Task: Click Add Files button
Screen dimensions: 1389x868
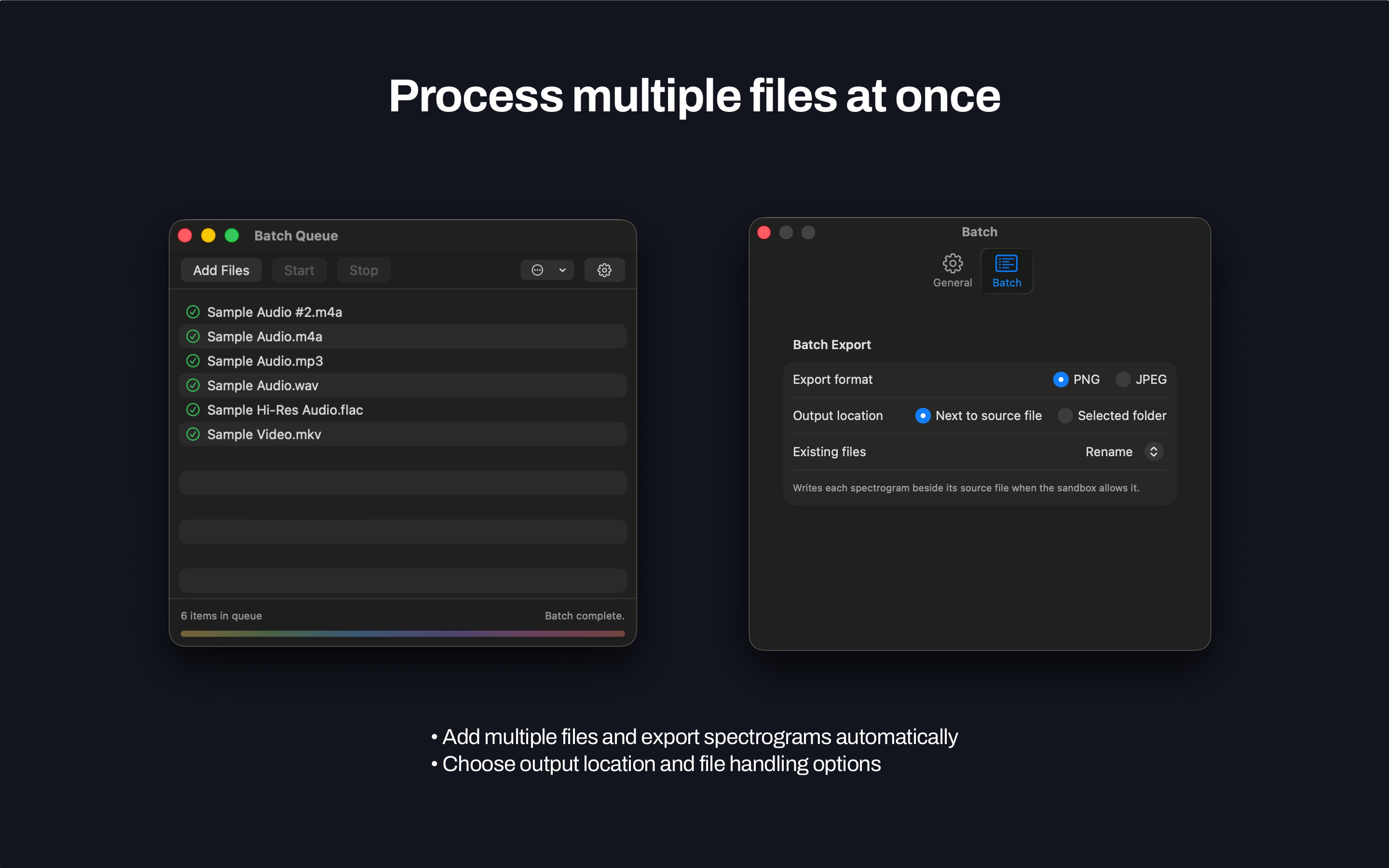Action: point(221,271)
